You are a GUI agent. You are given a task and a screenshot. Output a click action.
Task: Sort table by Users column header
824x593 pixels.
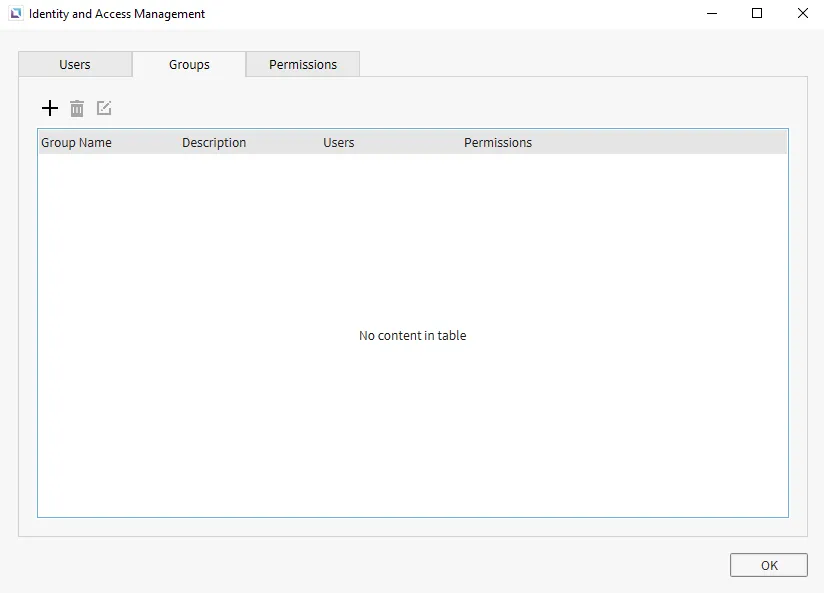339,143
